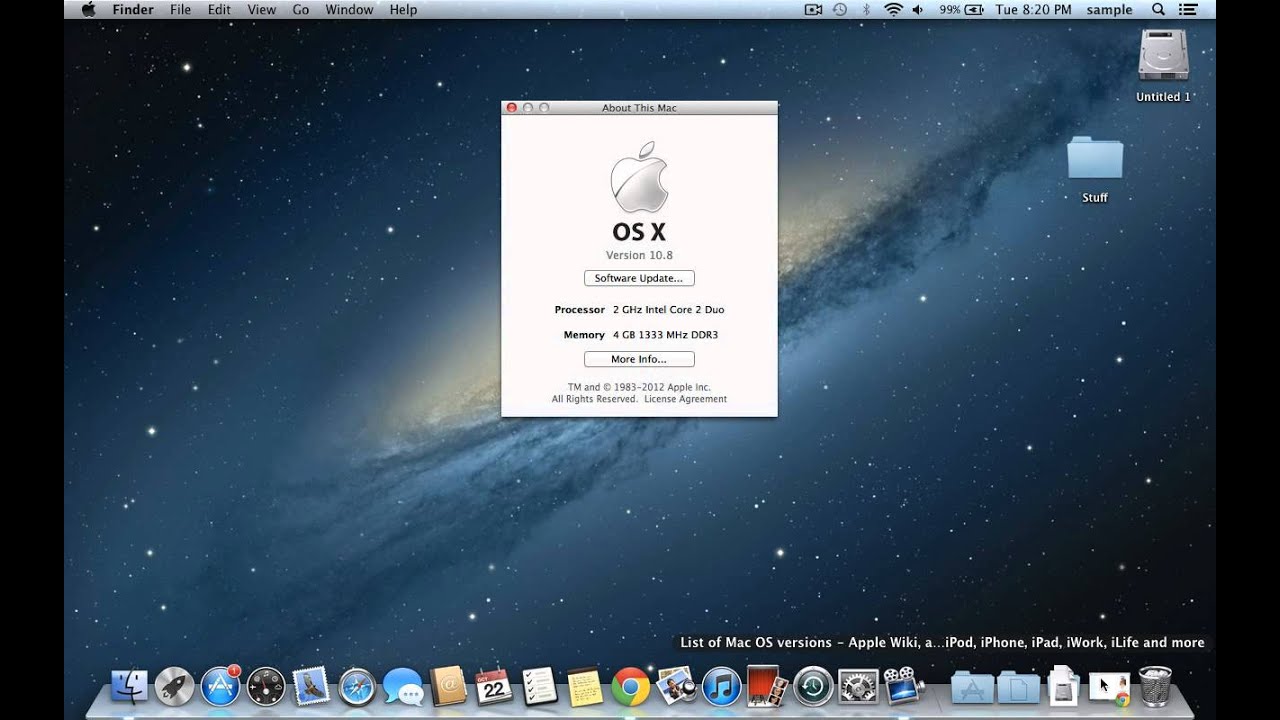This screenshot has width=1280, height=720.
Task: Open Applications folder stack in Dock
Action: pos(972,687)
